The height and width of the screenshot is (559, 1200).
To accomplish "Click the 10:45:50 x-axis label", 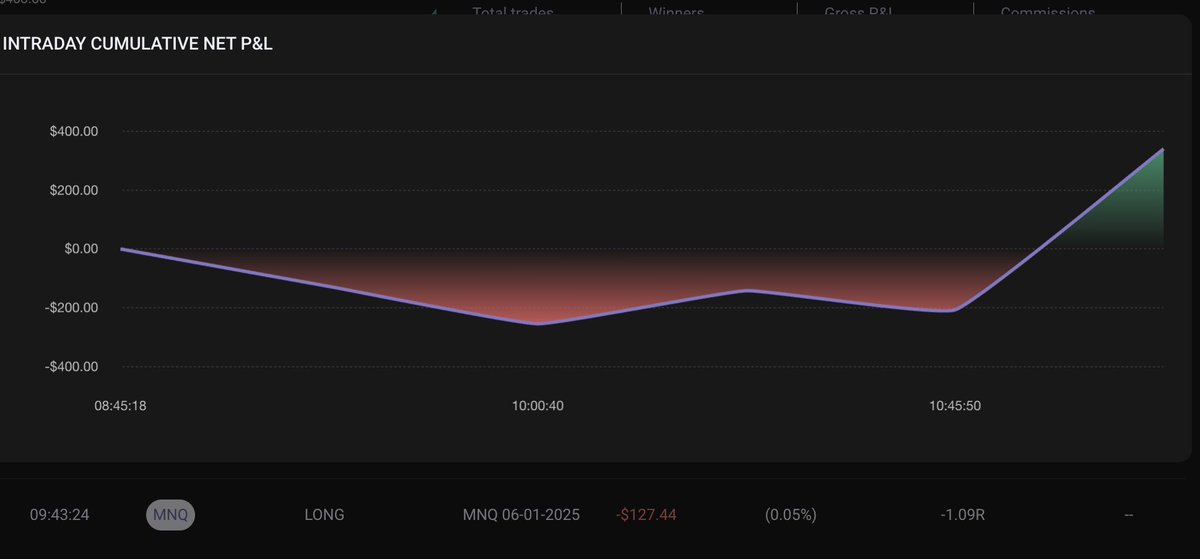I will [955, 406].
